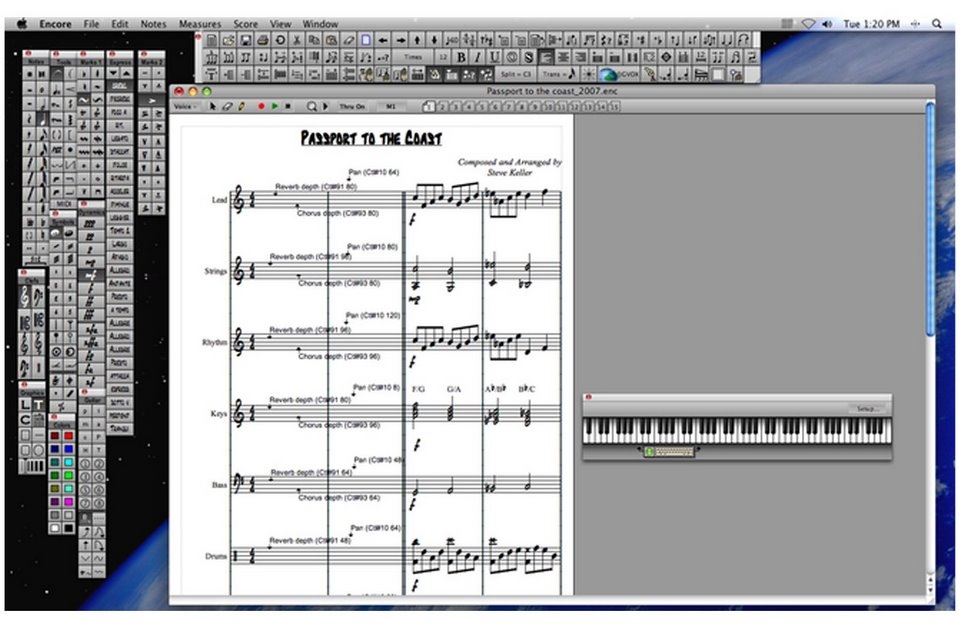Toggle the Thru On button
This screenshot has width=960, height=628.
coord(352,107)
